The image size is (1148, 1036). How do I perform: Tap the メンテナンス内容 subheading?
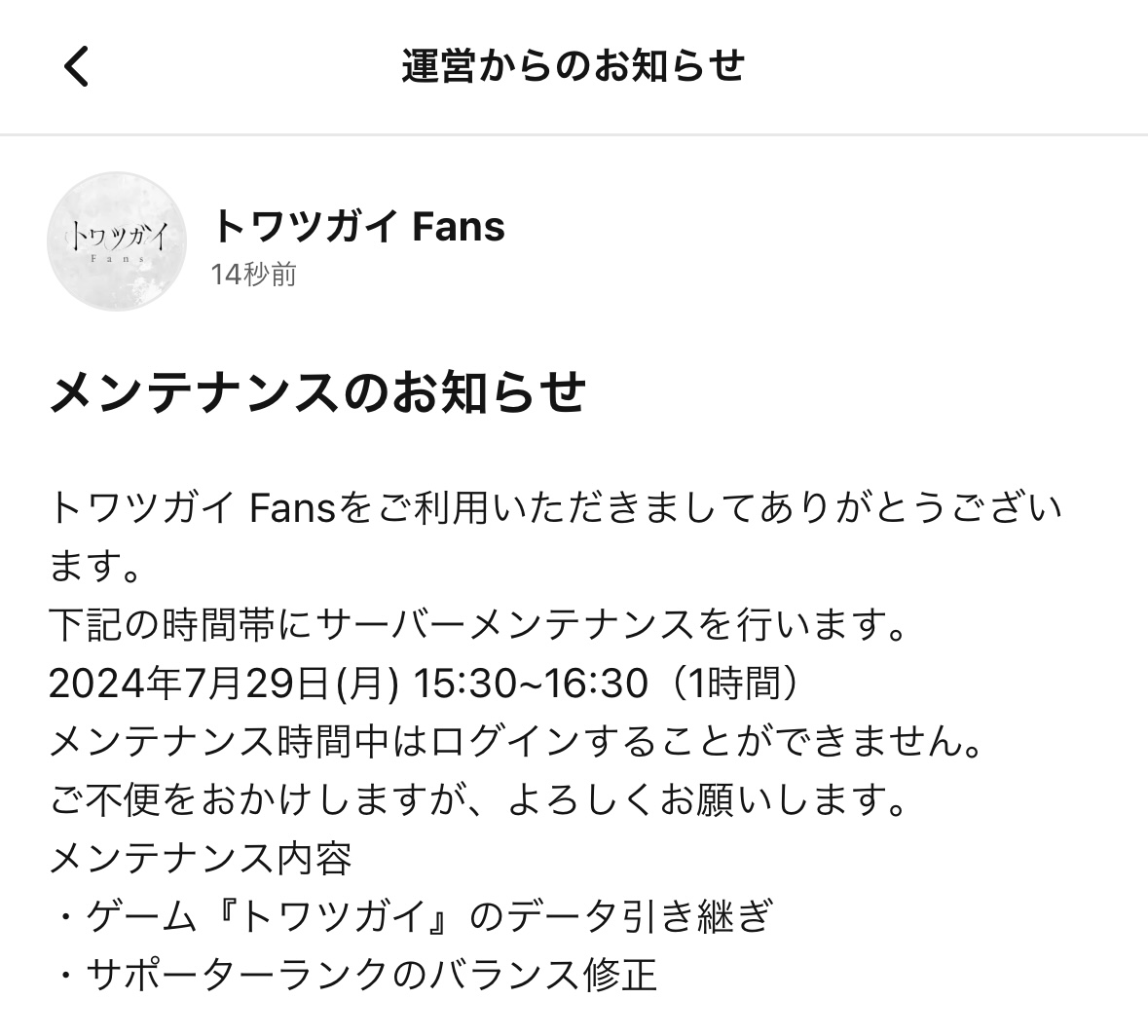click(x=201, y=858)
